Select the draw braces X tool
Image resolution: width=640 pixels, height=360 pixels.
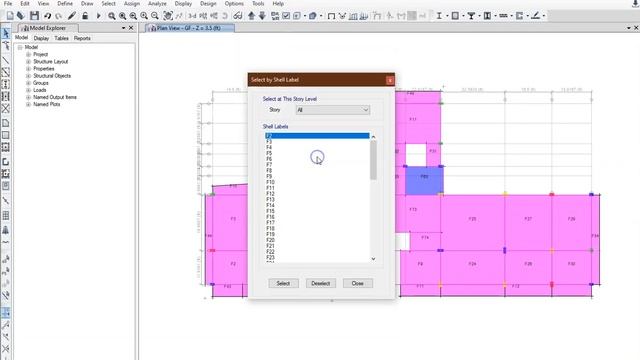pyautogui.click(x=6, y=109)
